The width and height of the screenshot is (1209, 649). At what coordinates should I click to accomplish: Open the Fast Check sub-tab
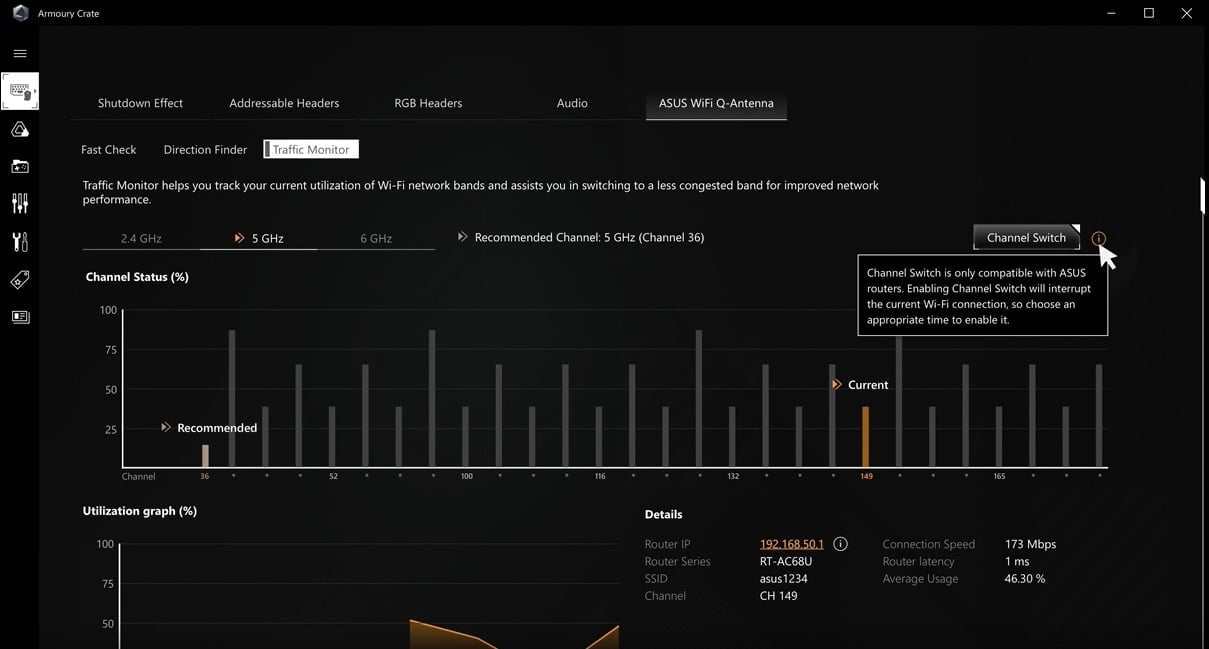[x=108, y=150]
